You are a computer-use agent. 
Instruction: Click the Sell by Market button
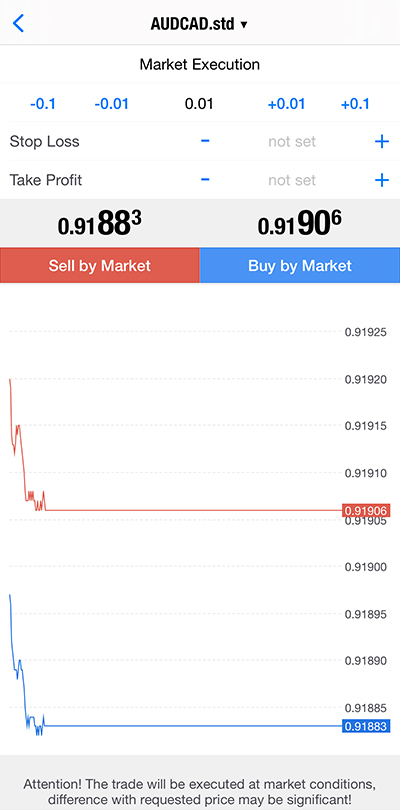(100, 266)
